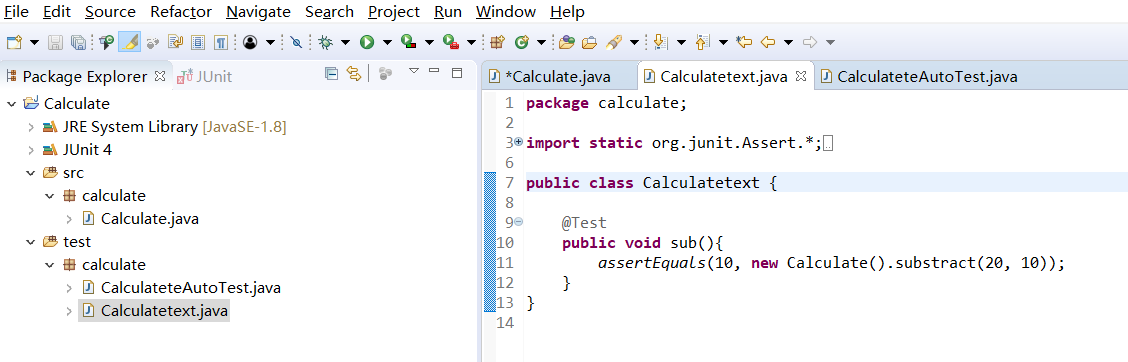
Task: Open the Edit menu
Action: tap(56, 12)
